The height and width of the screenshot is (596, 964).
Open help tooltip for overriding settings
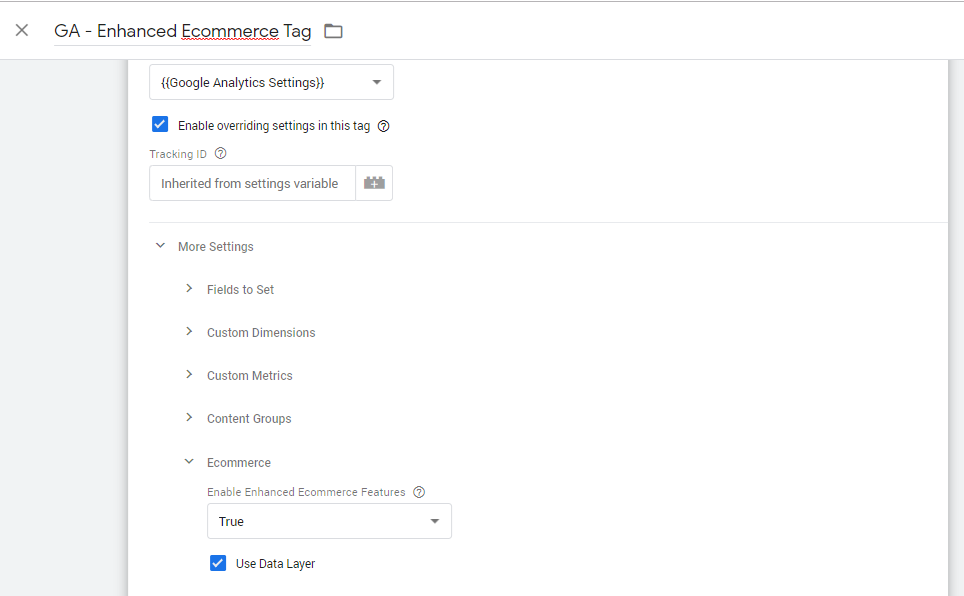pos(384,125)
